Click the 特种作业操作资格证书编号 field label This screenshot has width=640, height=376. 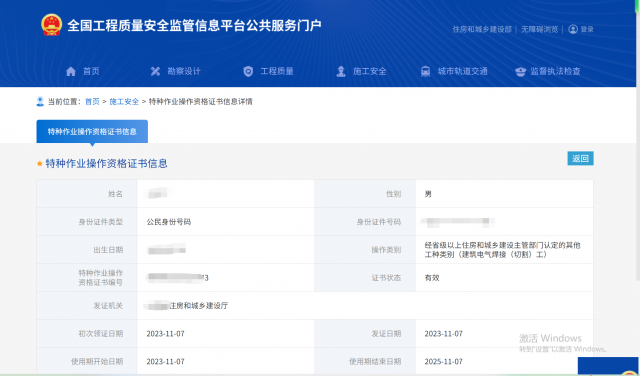click(x=100, y=278)
